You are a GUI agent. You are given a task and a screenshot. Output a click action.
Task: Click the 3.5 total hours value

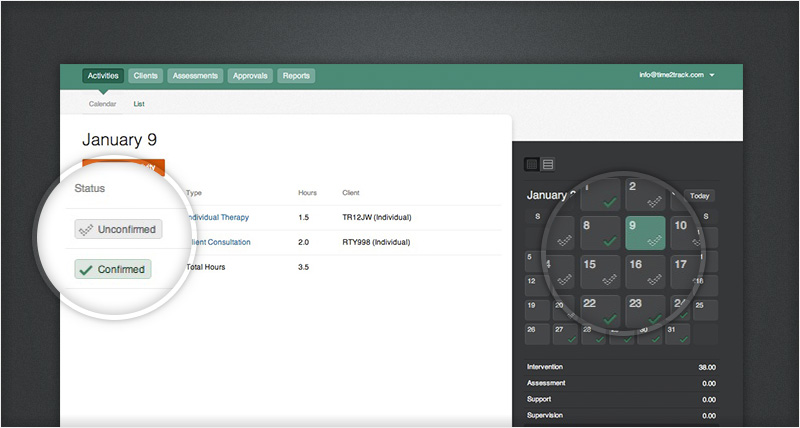pyautogui.click(x=304, y=267)
